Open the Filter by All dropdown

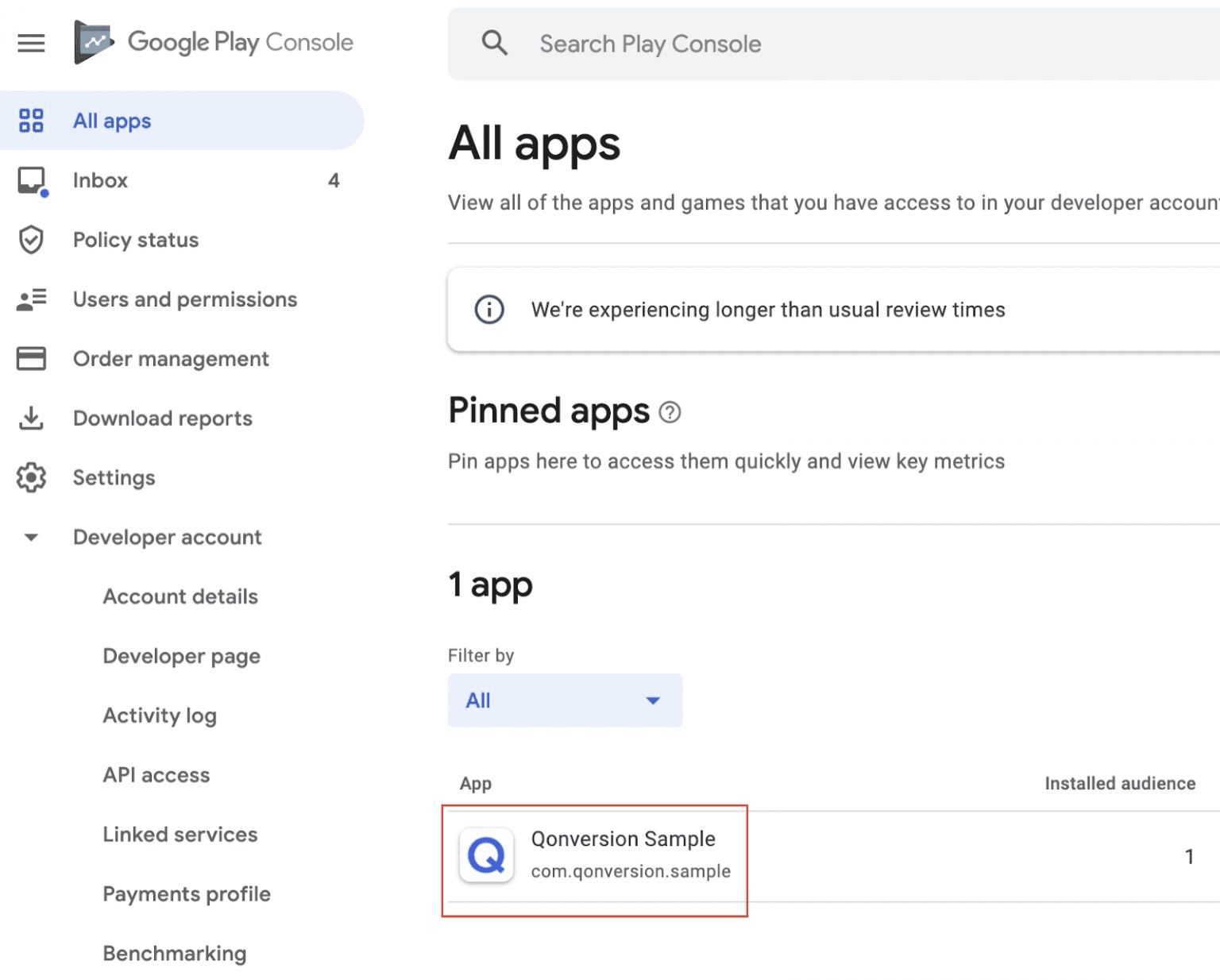pos(565,700)
